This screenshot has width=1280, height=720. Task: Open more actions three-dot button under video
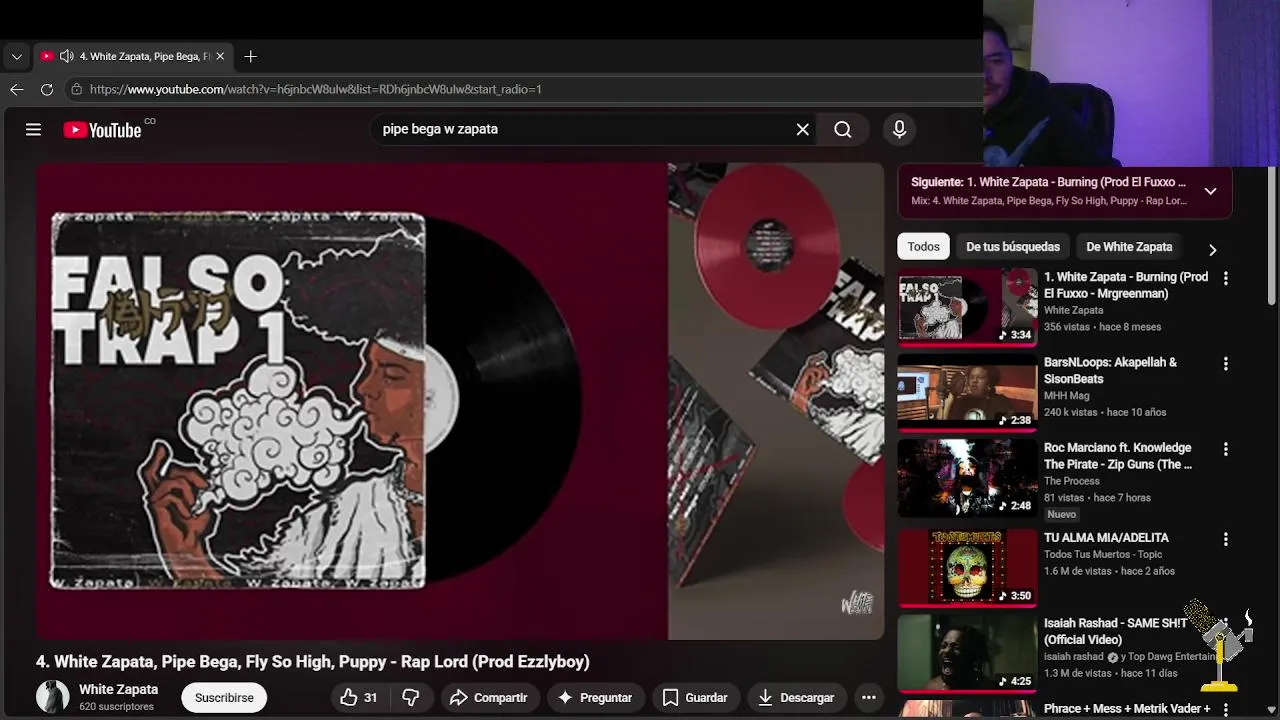click(x=868, y=698)
